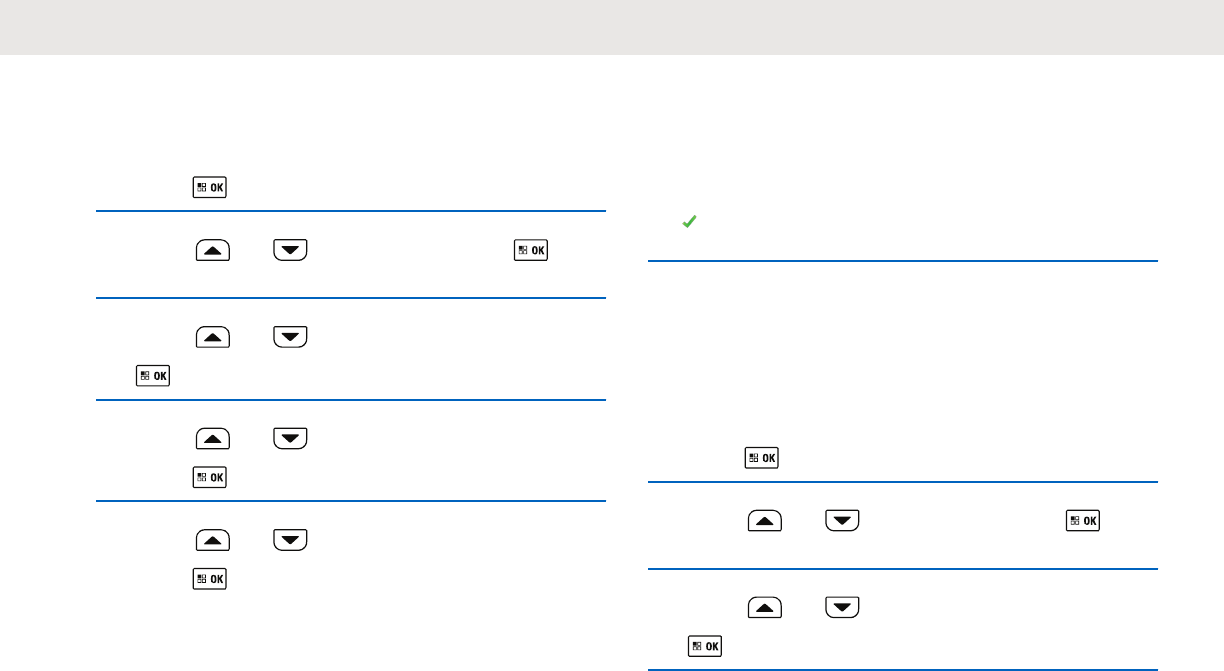Select up arrow in left column's bottom step
The height and width of the screenshot is (671, 1224).
[x=214, y=540]
